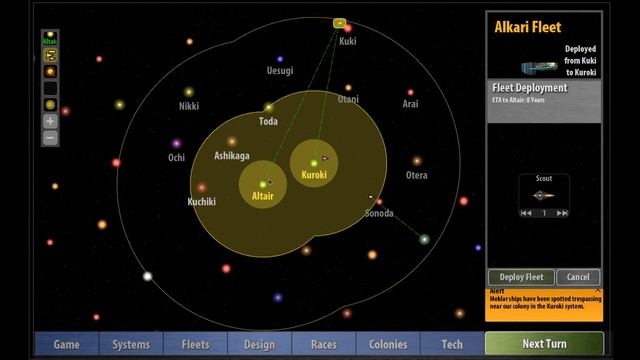This screenshot has height=360, width=640.
Task: Select the Ashikaga star
Action: [232, 142]
